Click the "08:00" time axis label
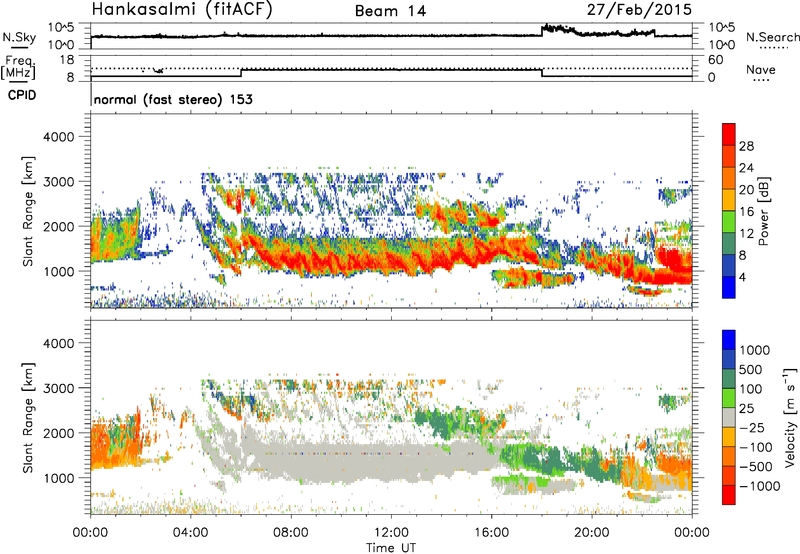800x554 pixels. pyautogui.click(x=291, y=533)
